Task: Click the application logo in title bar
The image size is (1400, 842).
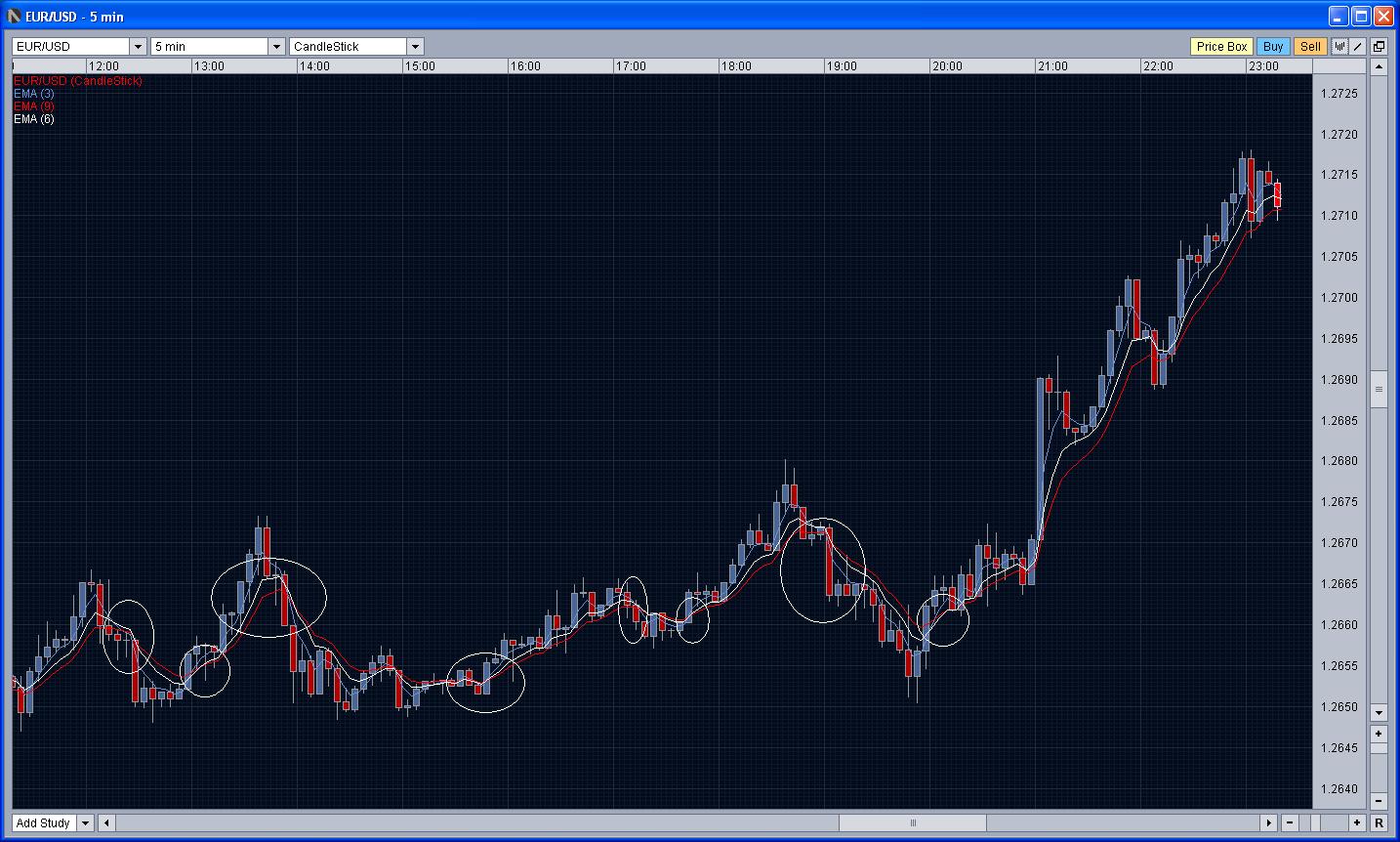Action: [x=14, y=17]
